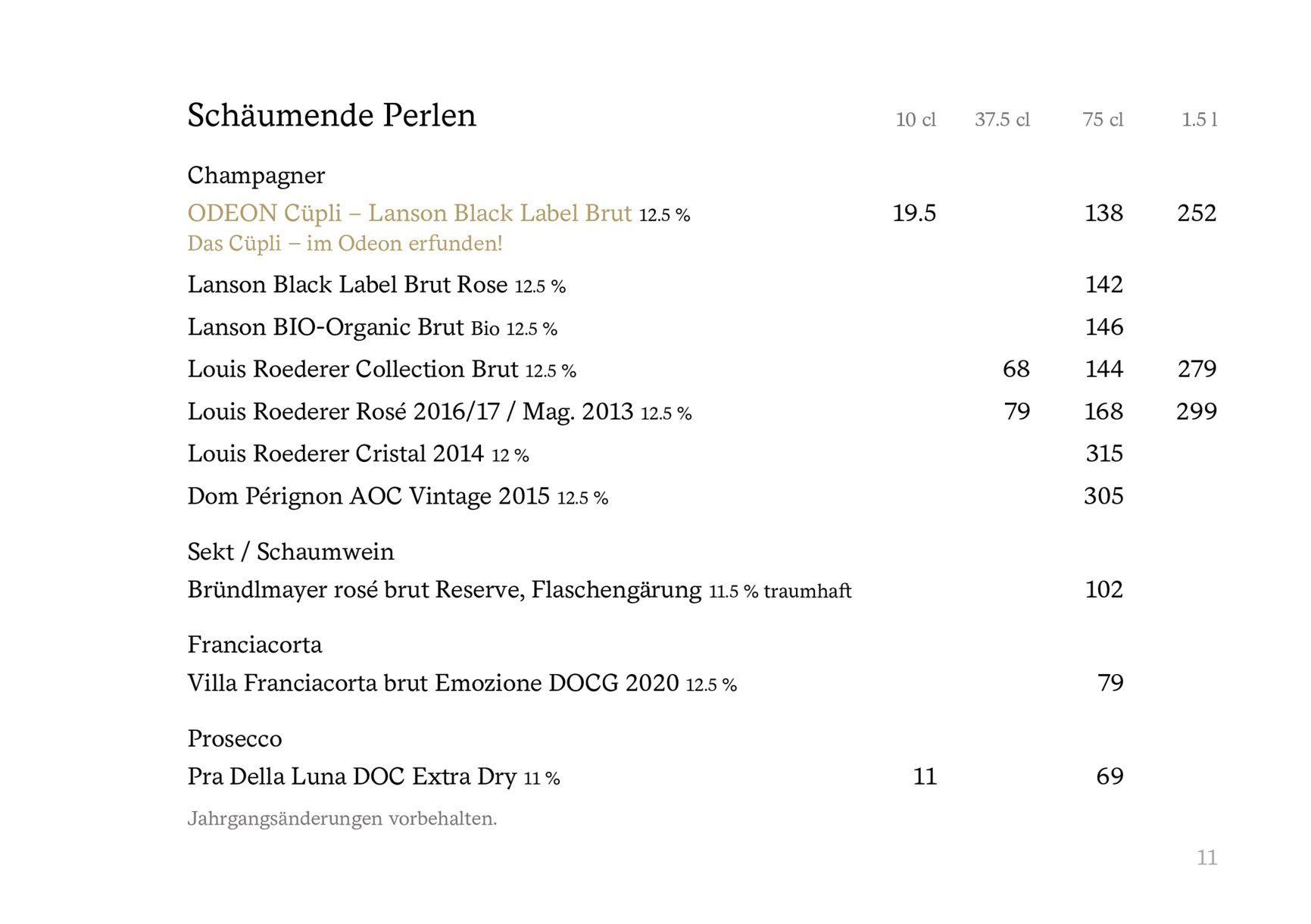
Task: Click the 1.5 l column header
Action: 1199,120
